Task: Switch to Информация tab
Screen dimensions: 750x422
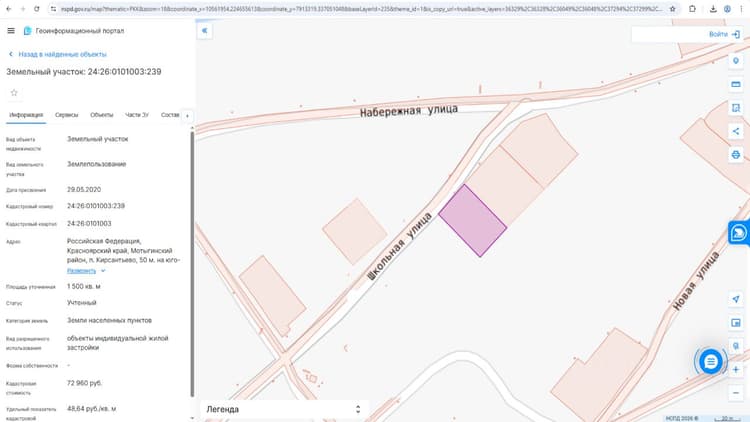Action: point(26,115)
